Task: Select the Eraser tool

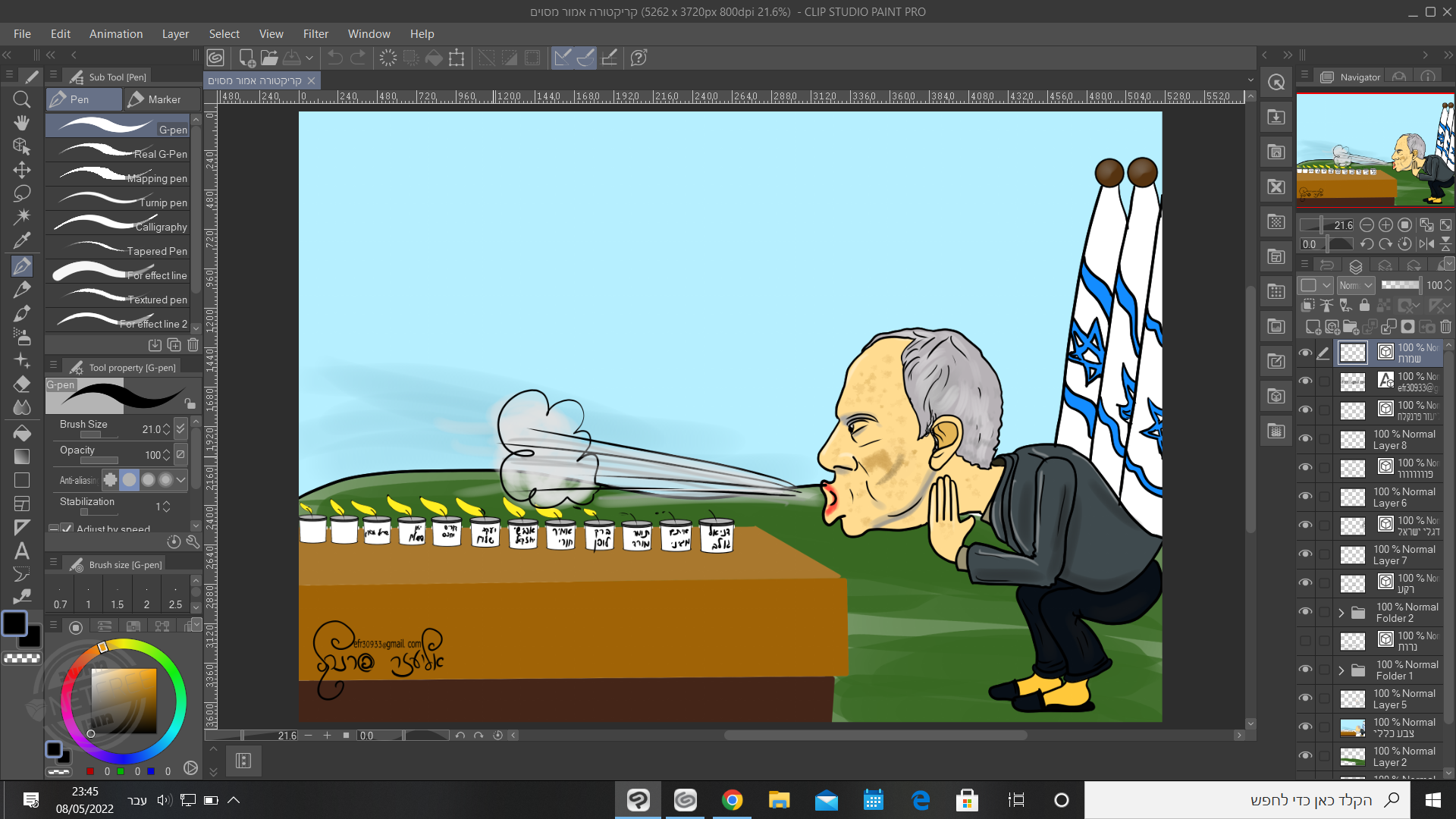Action: (21, 384)
